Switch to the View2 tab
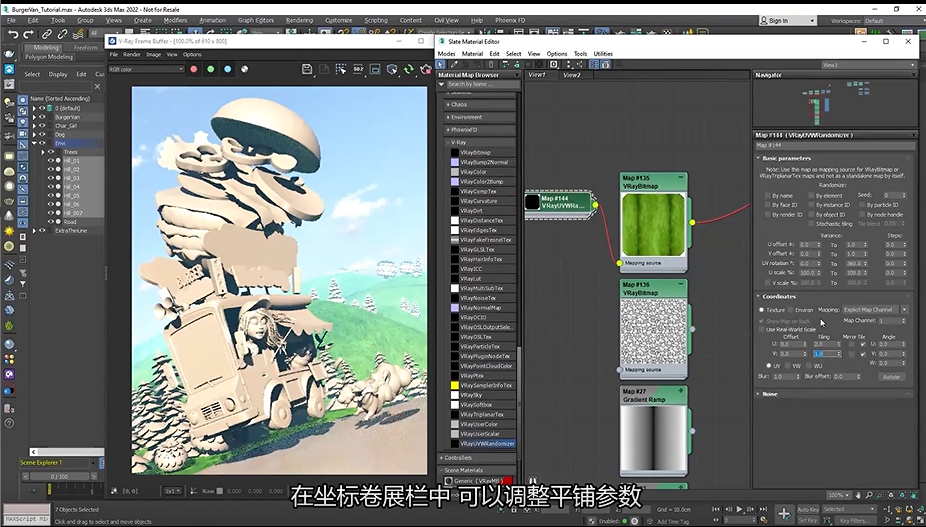This screenshot has height=527, width=926. [572, 75]
